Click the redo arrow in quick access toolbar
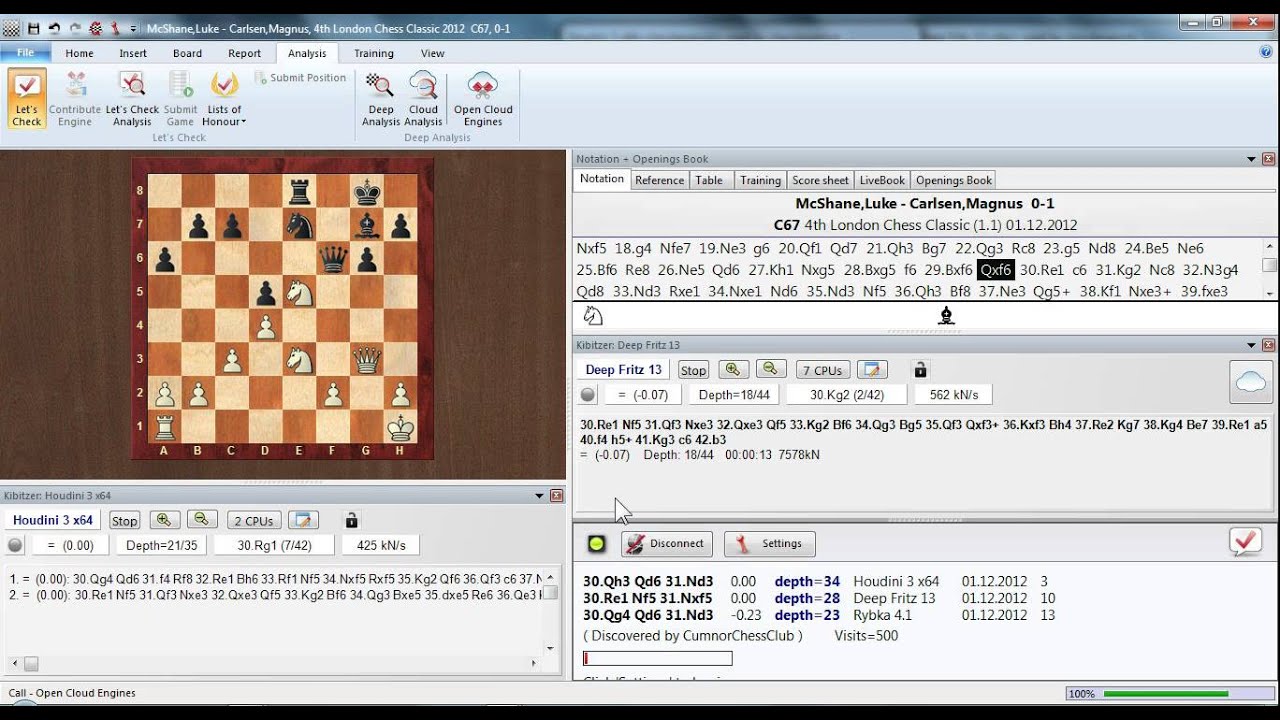 (x=75, y=28)
